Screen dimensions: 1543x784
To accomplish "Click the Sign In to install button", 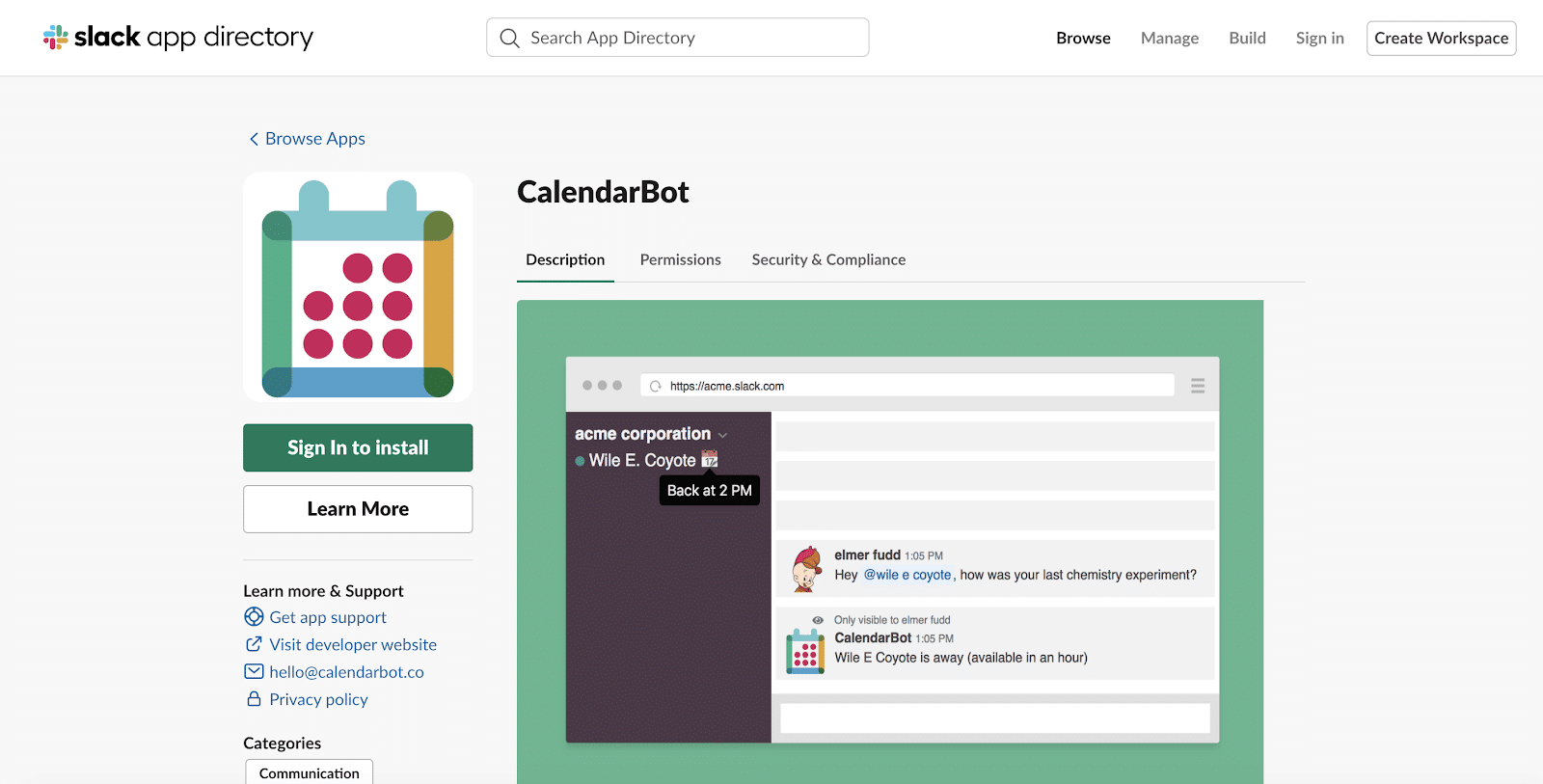I will (358, 447).
